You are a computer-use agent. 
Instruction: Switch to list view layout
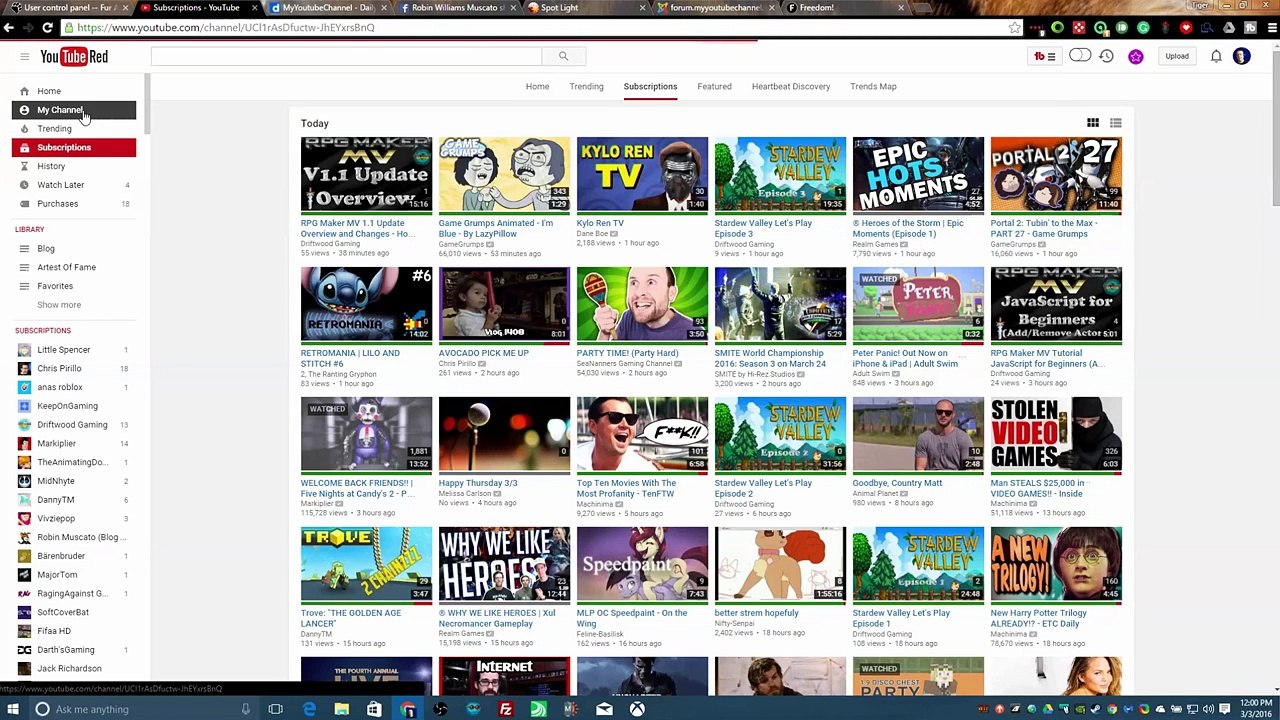[1116, 123]
